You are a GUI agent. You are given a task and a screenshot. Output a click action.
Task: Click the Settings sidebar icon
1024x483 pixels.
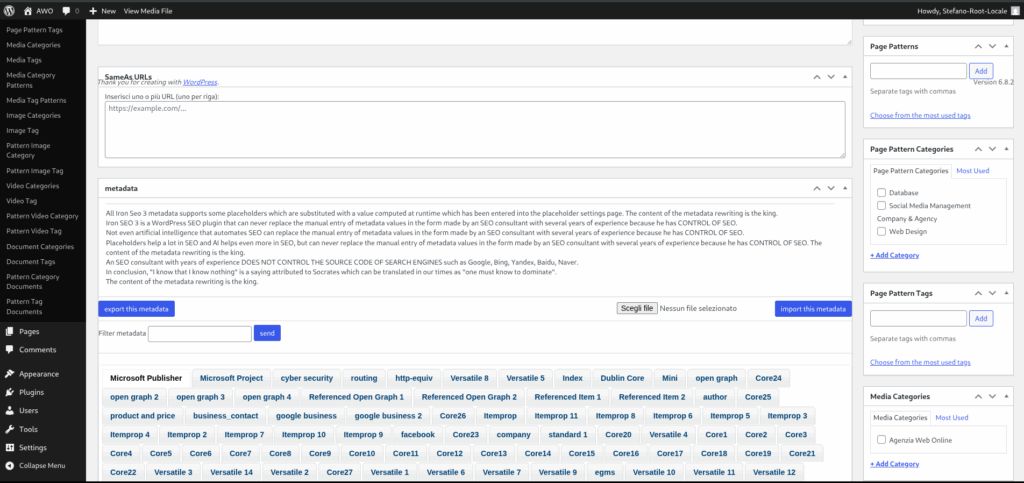click(x=9, y=448)
